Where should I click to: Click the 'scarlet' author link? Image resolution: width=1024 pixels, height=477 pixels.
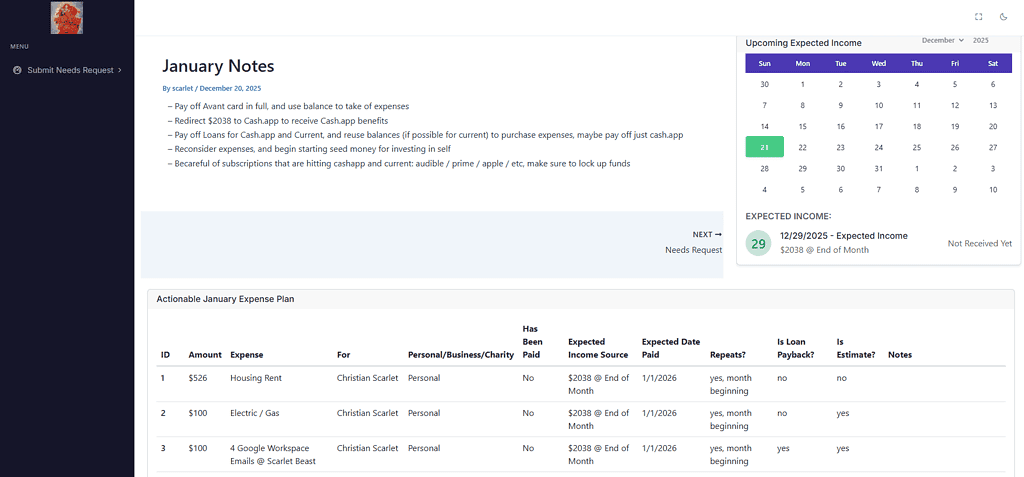click(182, 88)
